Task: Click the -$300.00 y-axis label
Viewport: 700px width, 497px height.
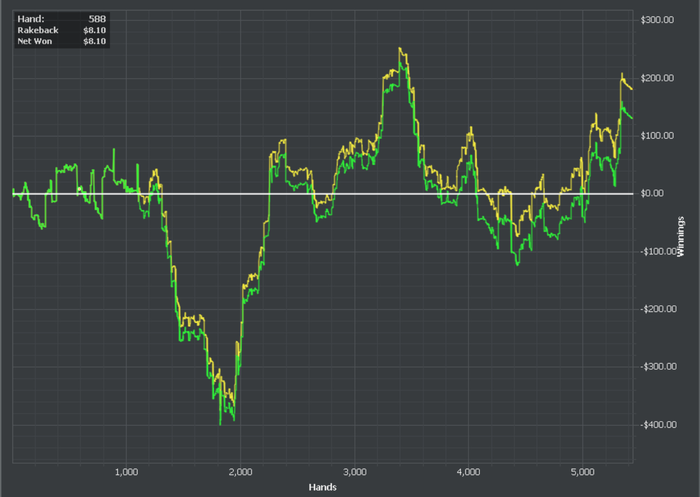Action: coord(658,367)
